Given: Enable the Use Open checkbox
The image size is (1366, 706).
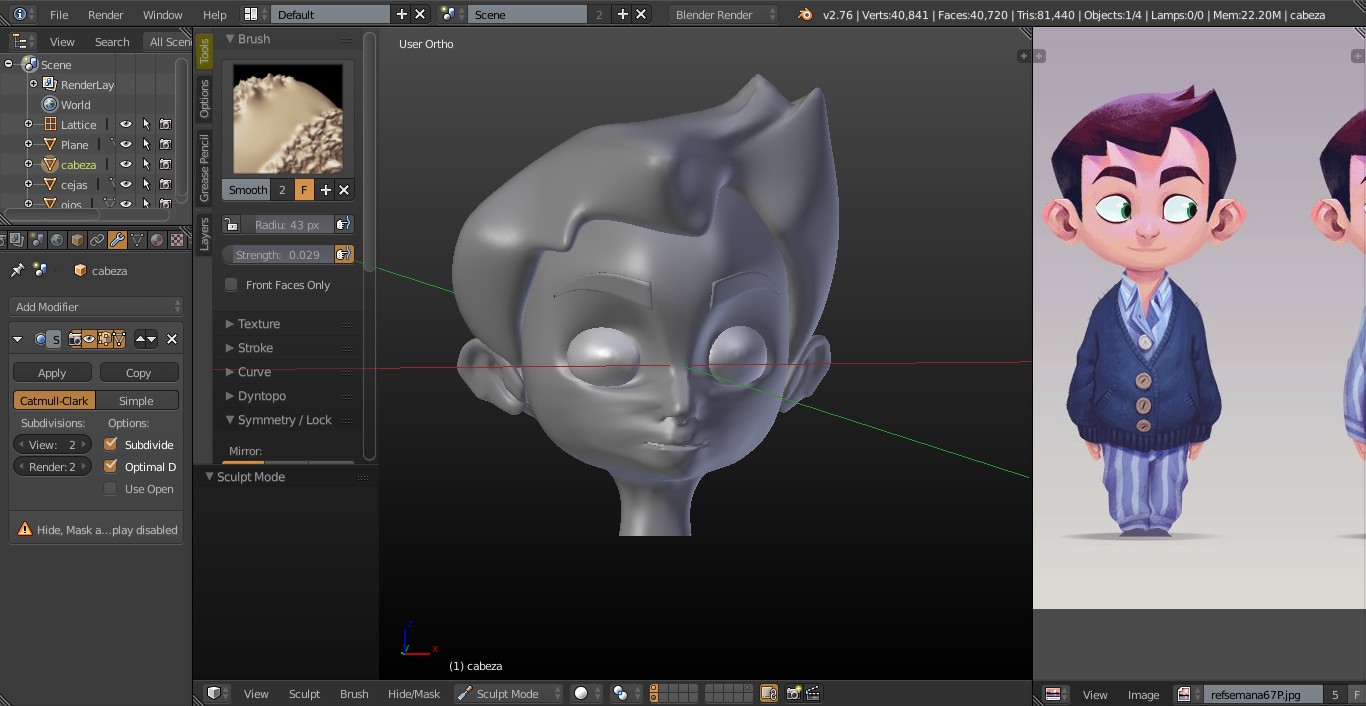Looking at the screenshot, I should tap(111, 488).
